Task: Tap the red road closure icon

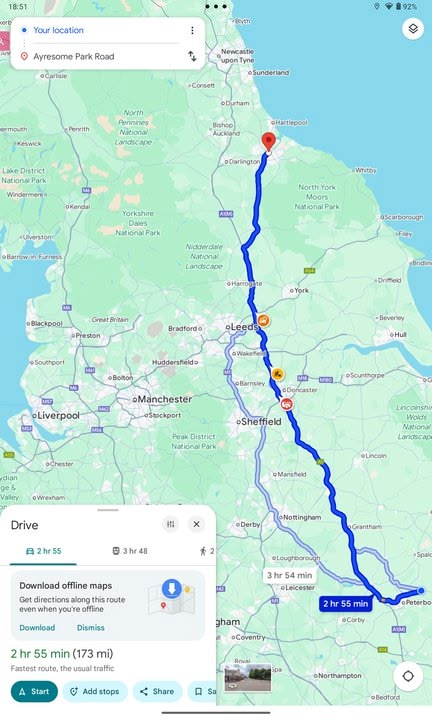Action: click(x=287, y=404)
